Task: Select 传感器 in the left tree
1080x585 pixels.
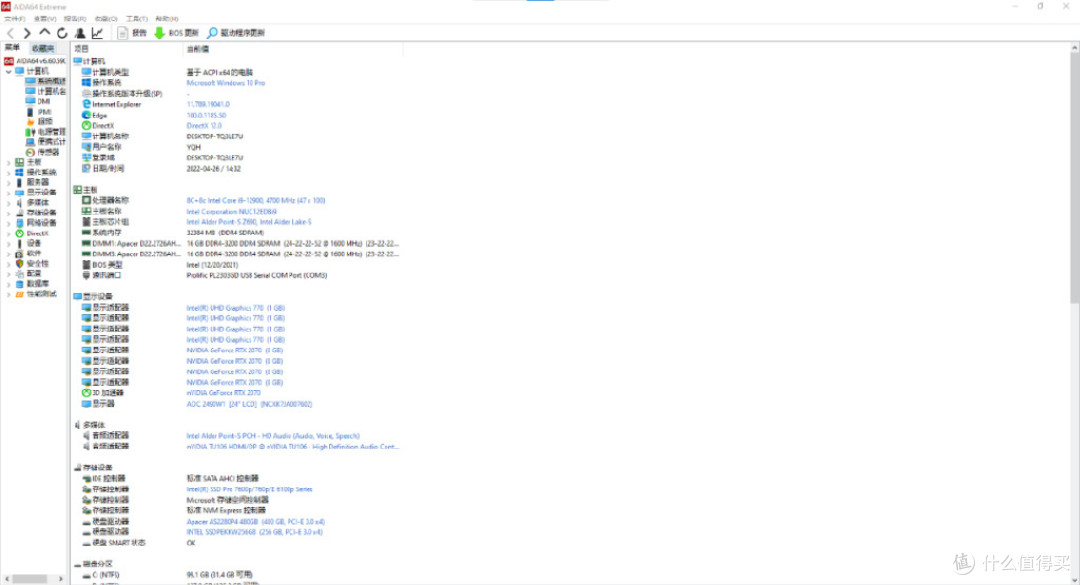Action: (48, 152)
